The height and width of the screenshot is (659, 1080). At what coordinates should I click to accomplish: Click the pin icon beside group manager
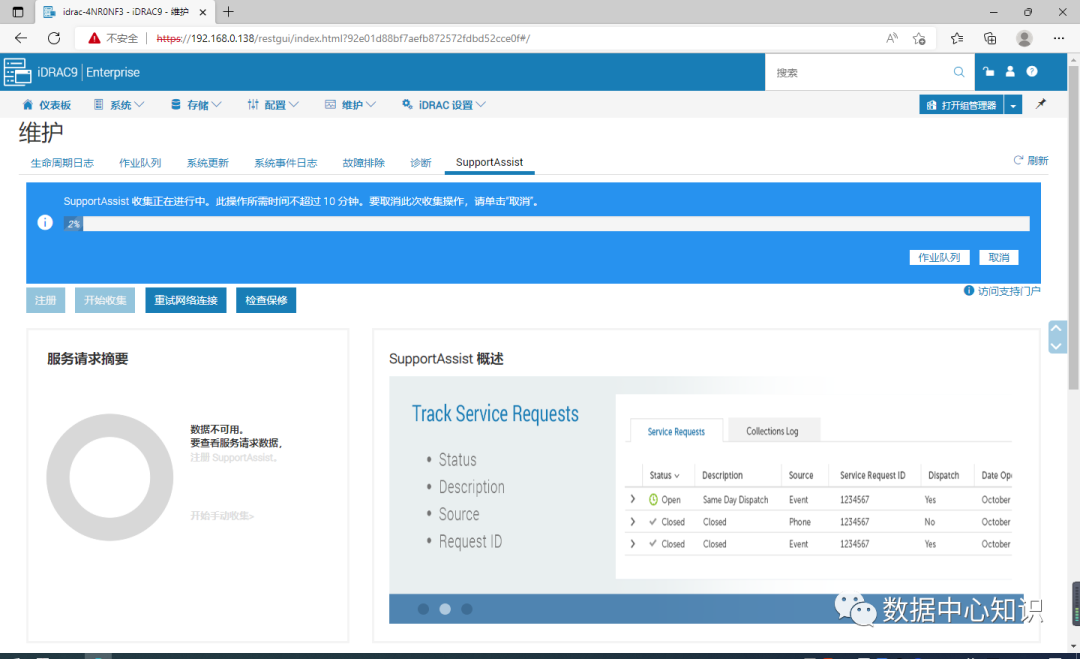[1041, 105]
